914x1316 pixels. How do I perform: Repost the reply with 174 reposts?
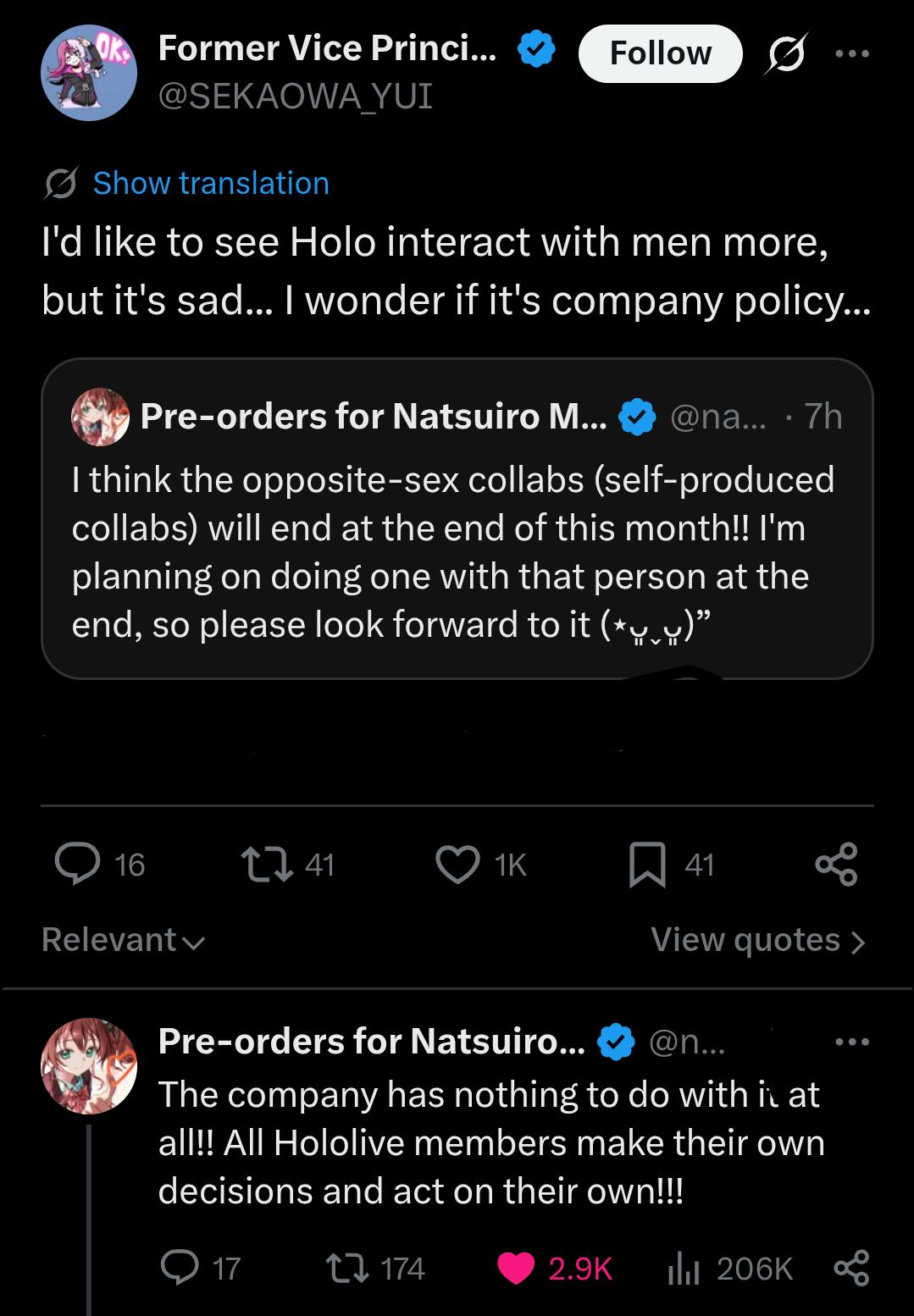tap(346, 1269)
